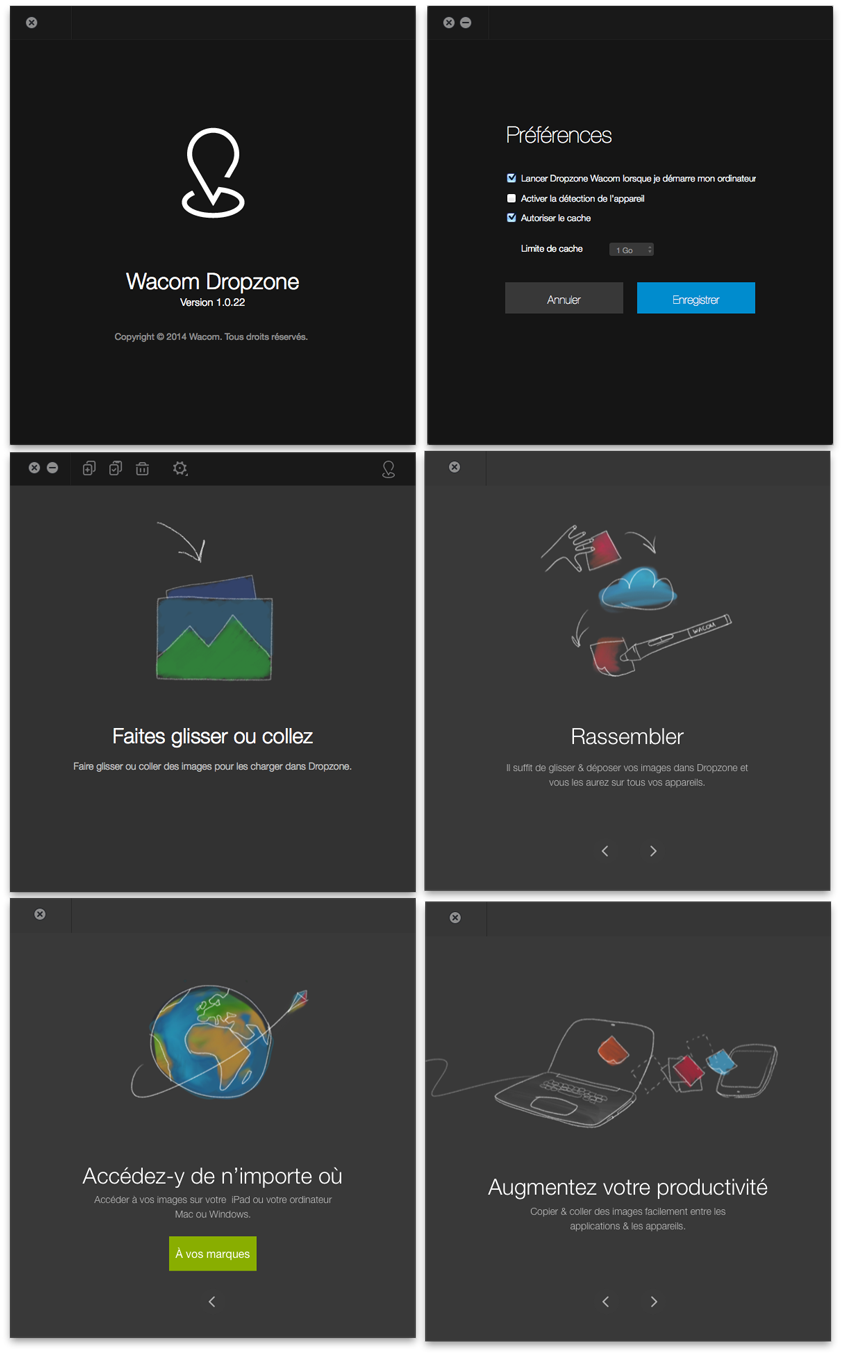Enable 'Activer la détection de l'appareil' checkbox
The height and width of the screenshot is (1370, 850).
[x=511, y=198]
